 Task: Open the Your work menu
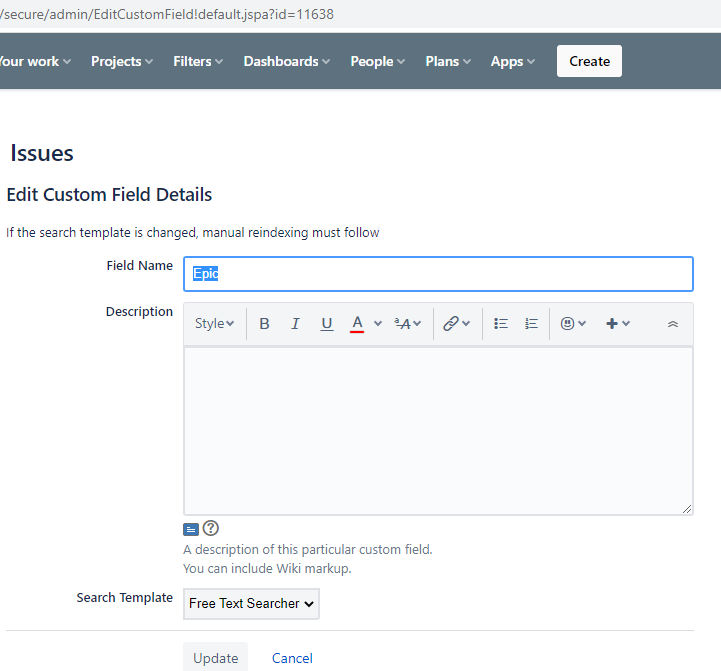pyautogui.click(x=35, y=61)
